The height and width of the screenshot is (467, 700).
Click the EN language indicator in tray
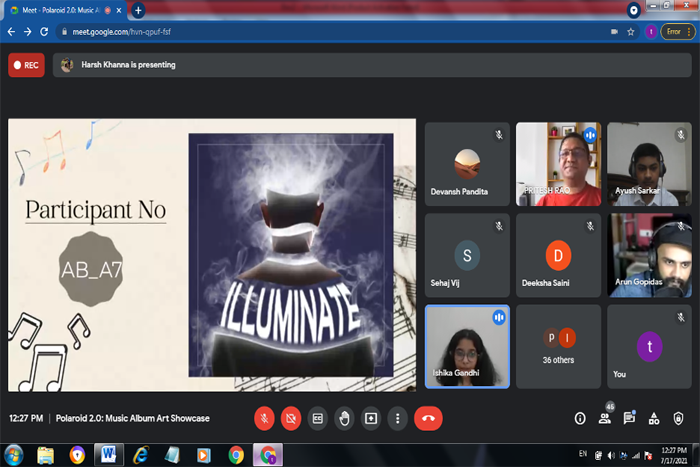pos(583,454)
